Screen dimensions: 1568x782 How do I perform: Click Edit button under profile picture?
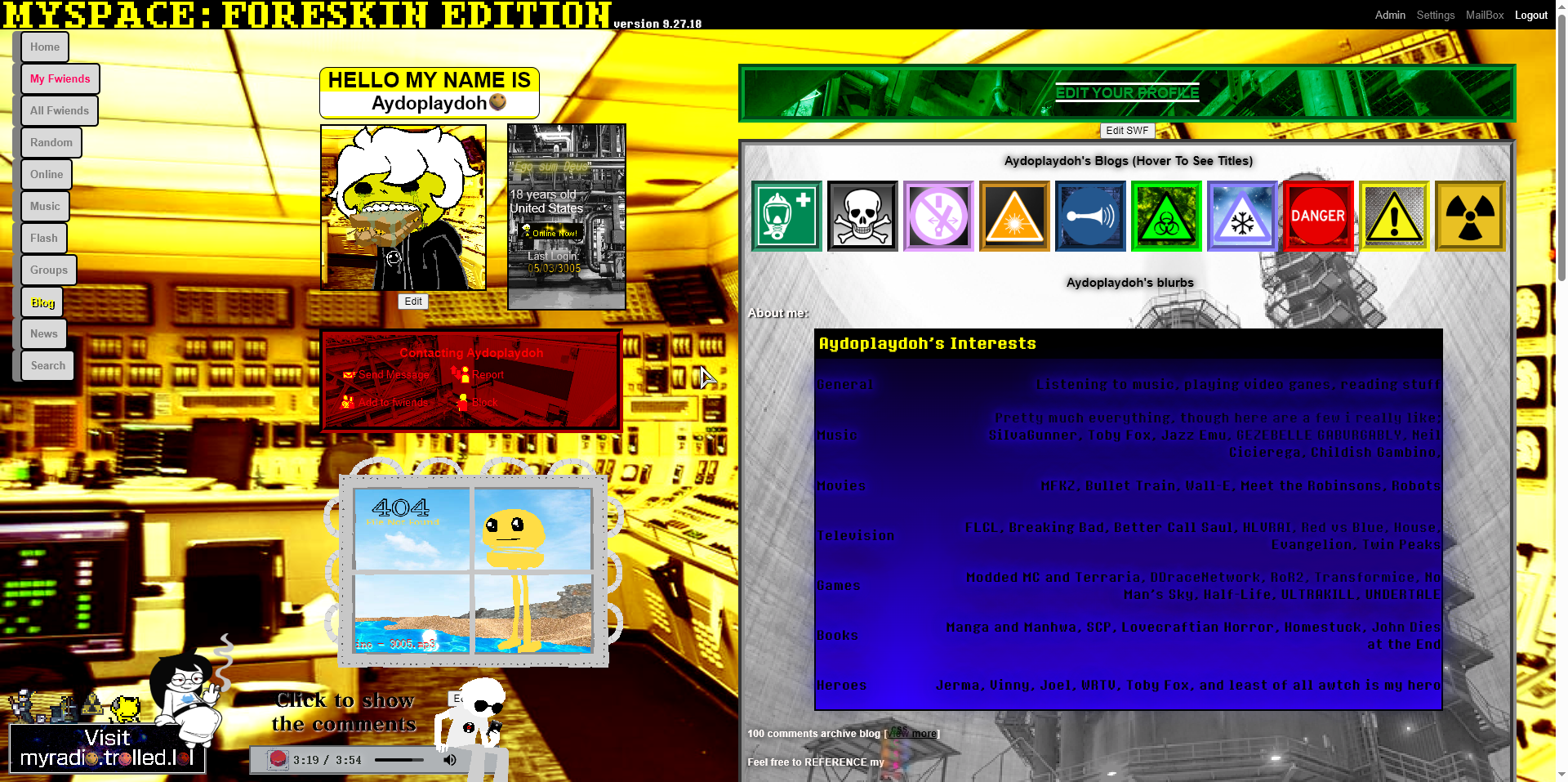(413, 302)
